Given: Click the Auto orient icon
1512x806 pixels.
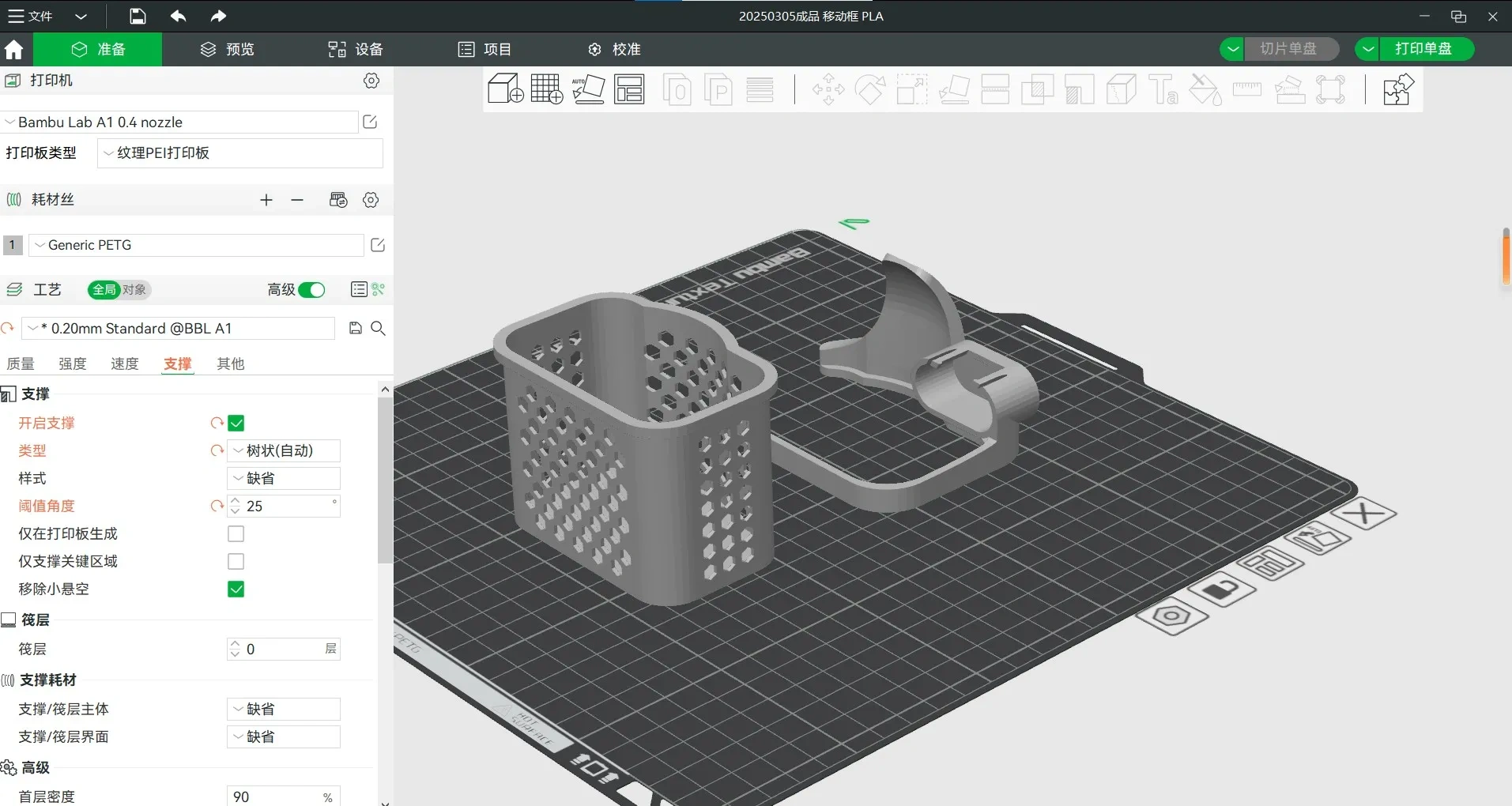Looking at the screenshot, I should [x=589, y=89].
